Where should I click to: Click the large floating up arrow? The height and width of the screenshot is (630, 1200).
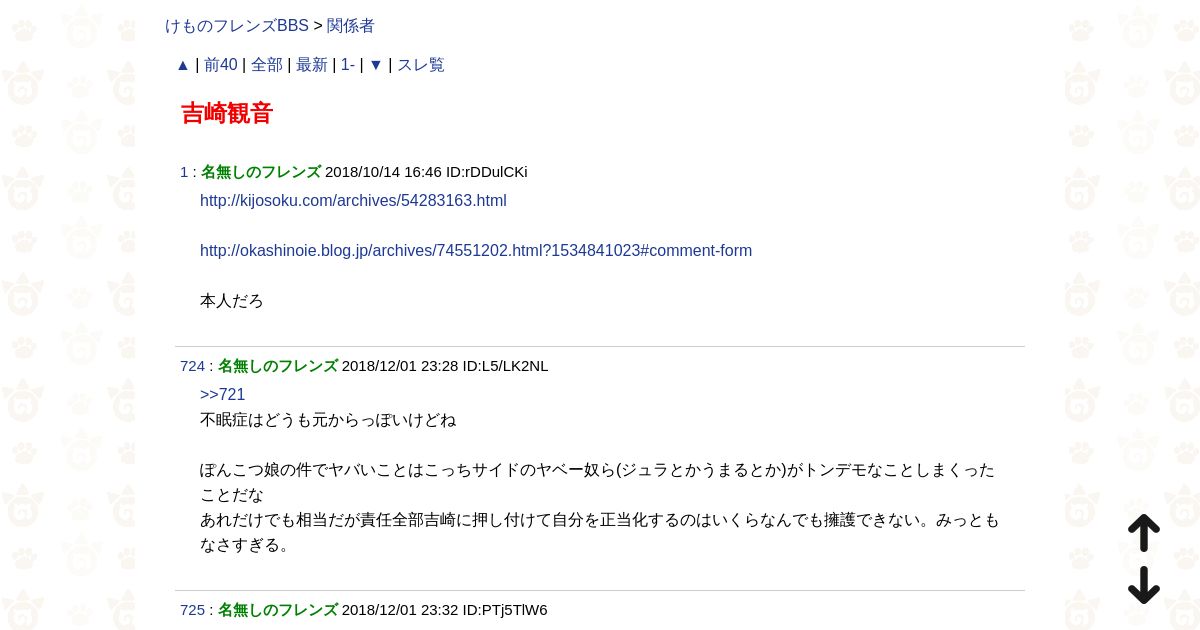point(1144,533)
